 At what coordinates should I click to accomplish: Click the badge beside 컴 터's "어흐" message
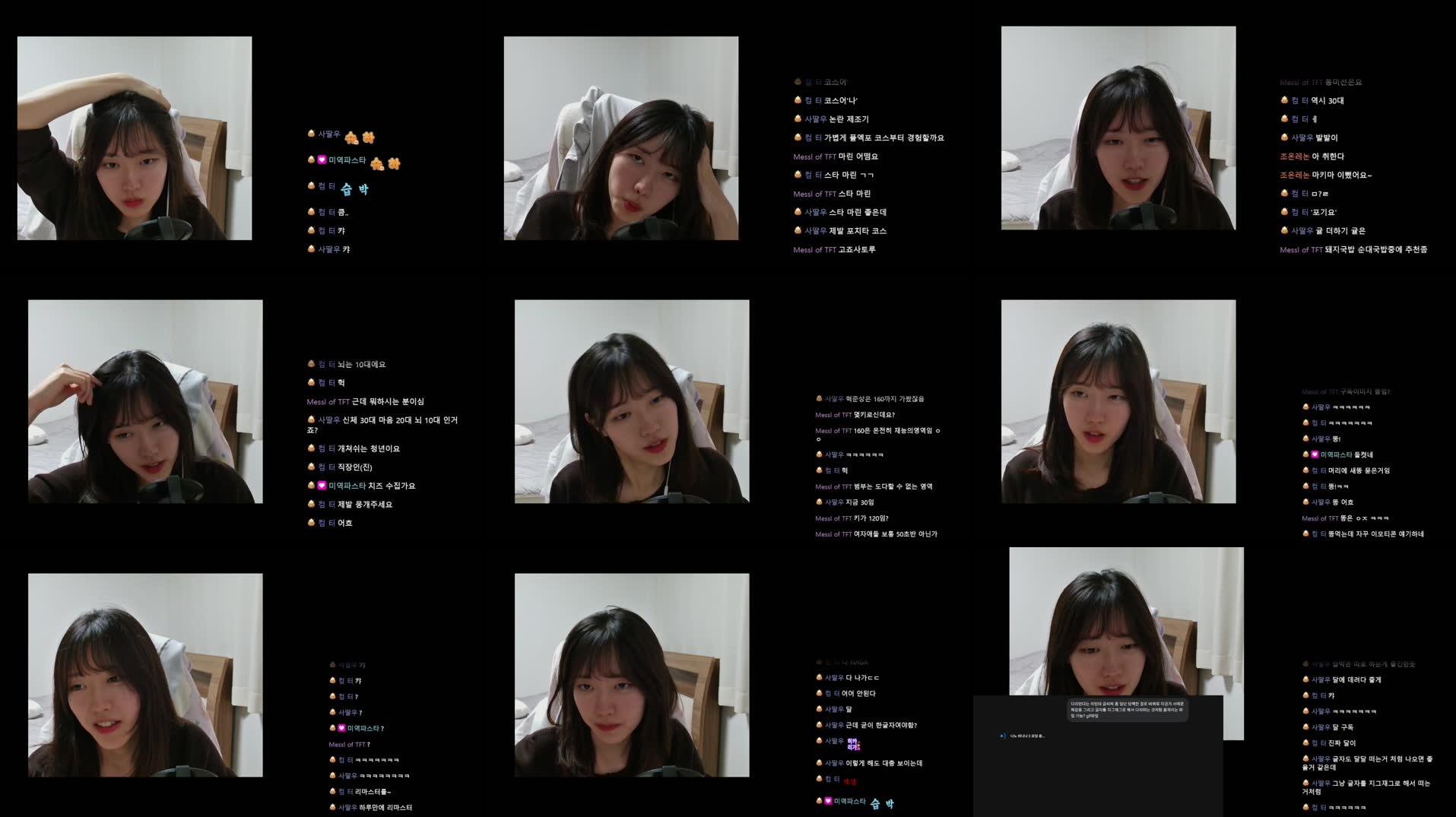pos(310,522)
